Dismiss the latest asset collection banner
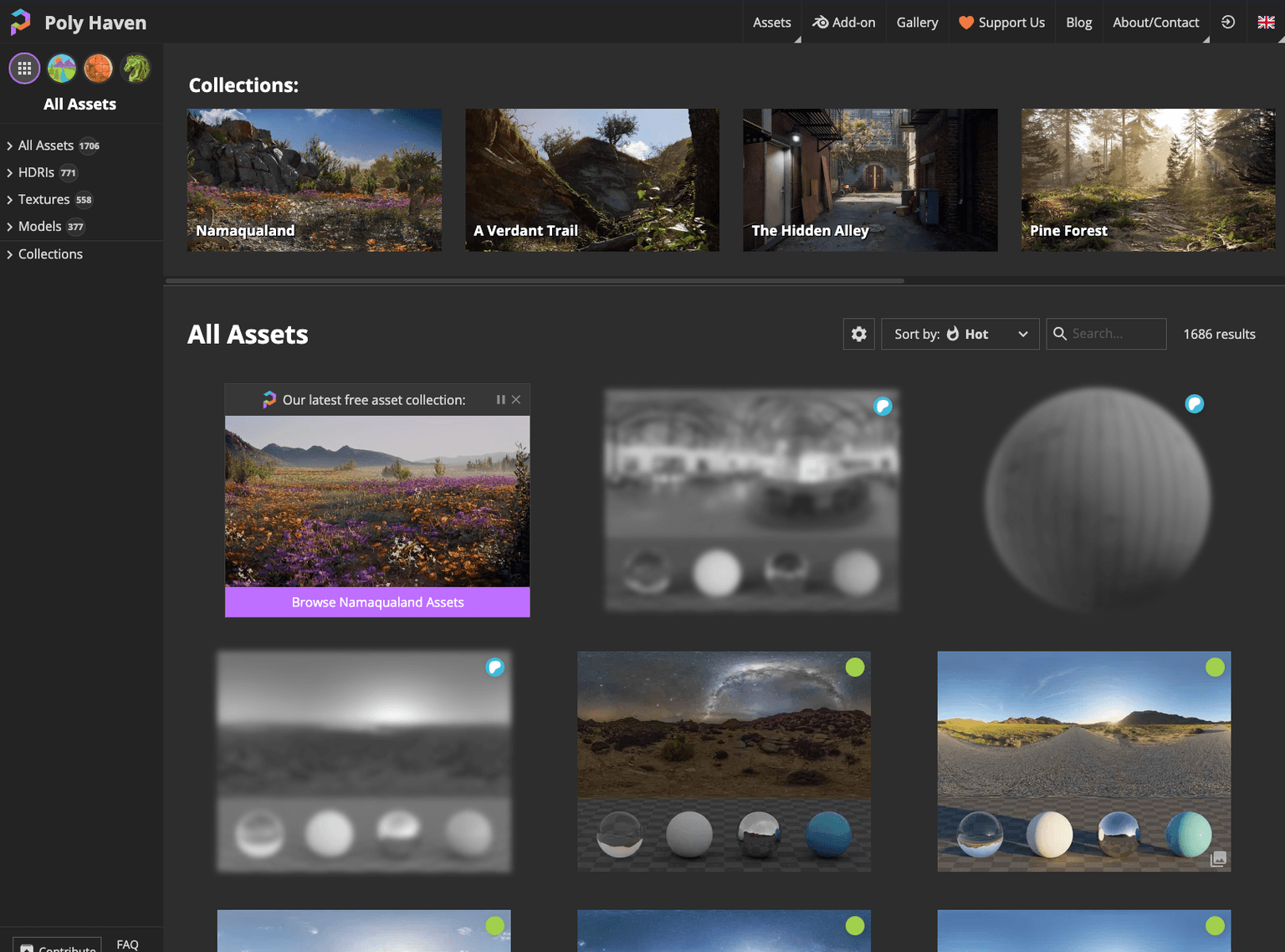Image resolution: width=1285 pixels, height=952 pixels. [x=516, y=400]
